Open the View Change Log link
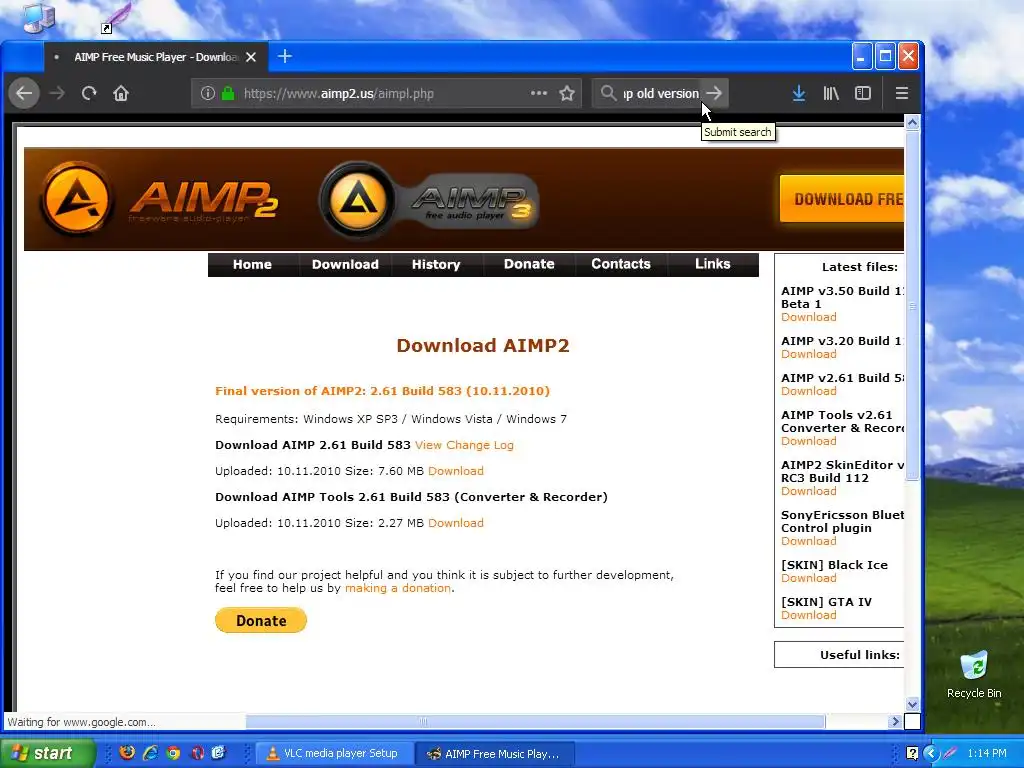The width and height of the screenshot is (1024, 768). click(x=464, y=445)
